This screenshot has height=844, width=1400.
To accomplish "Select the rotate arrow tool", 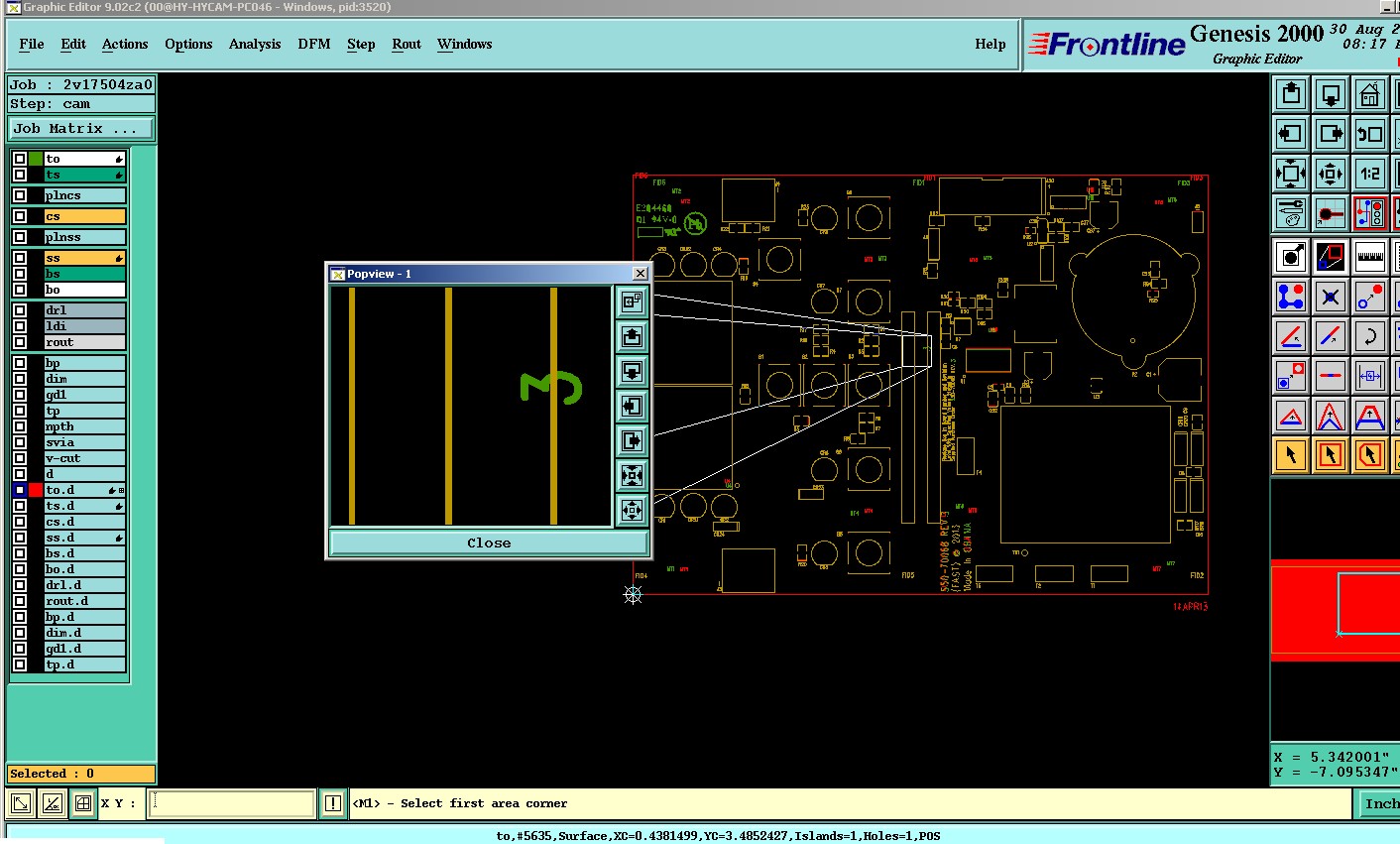I will click(1370, 336).
